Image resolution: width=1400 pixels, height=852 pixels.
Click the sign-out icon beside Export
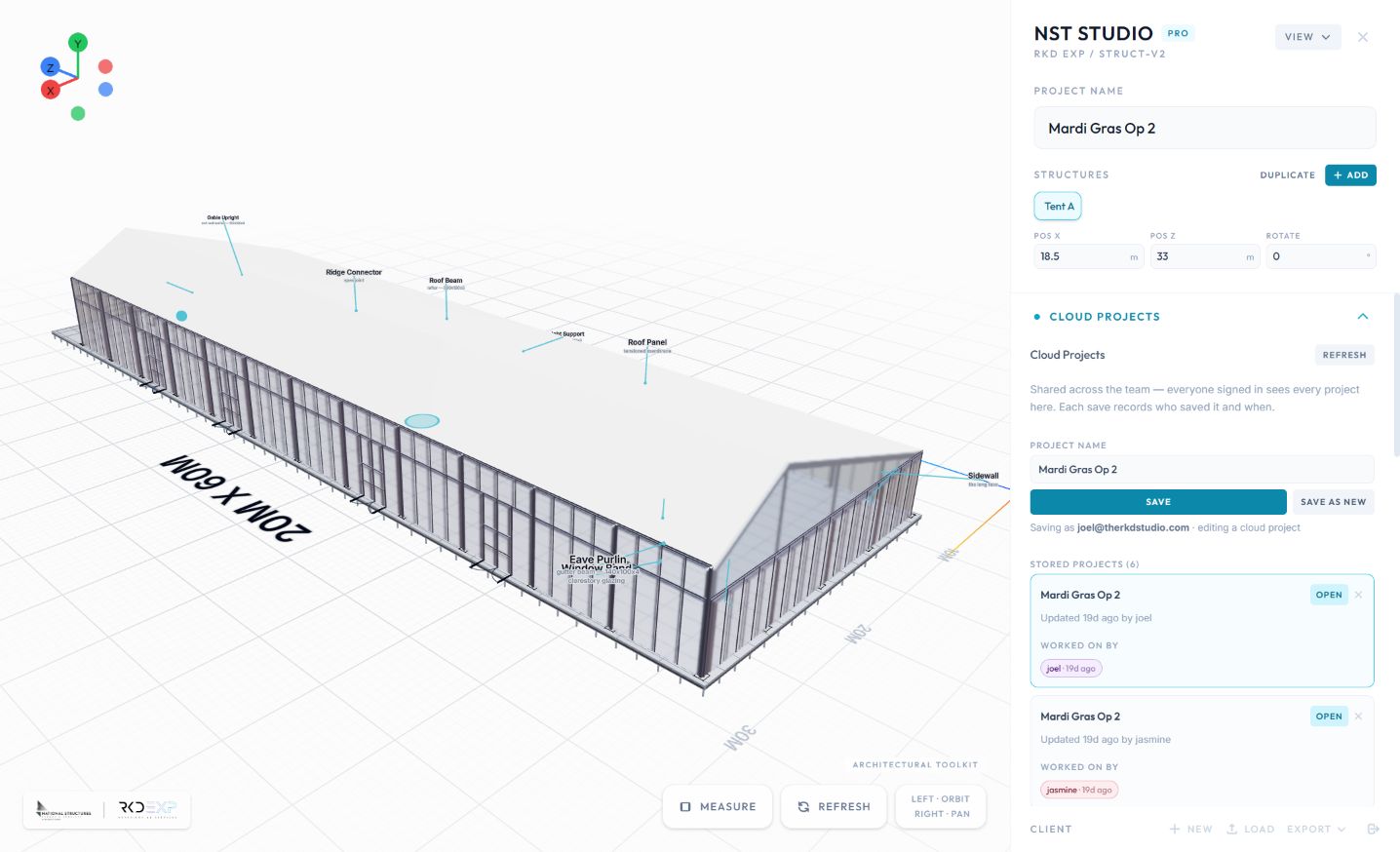pos(1373,830)
